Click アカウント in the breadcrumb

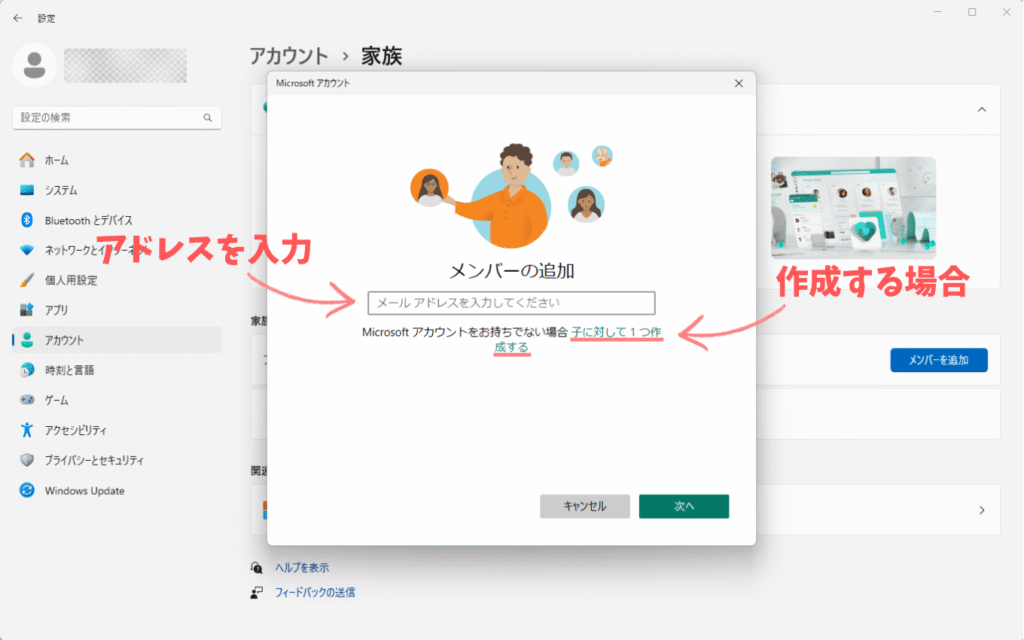[289, 56]
